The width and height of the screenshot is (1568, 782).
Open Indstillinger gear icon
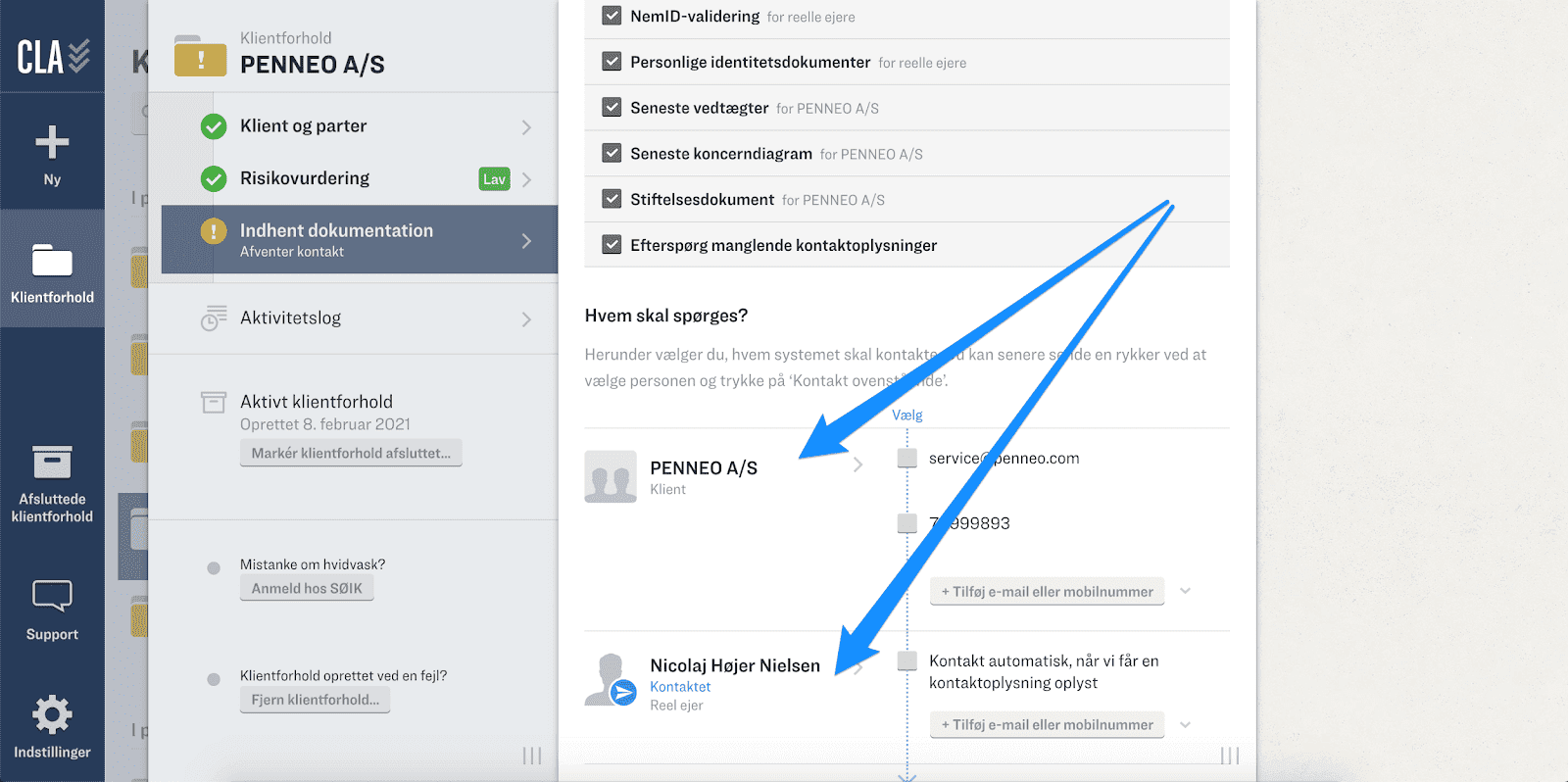[x=52, y=714]
